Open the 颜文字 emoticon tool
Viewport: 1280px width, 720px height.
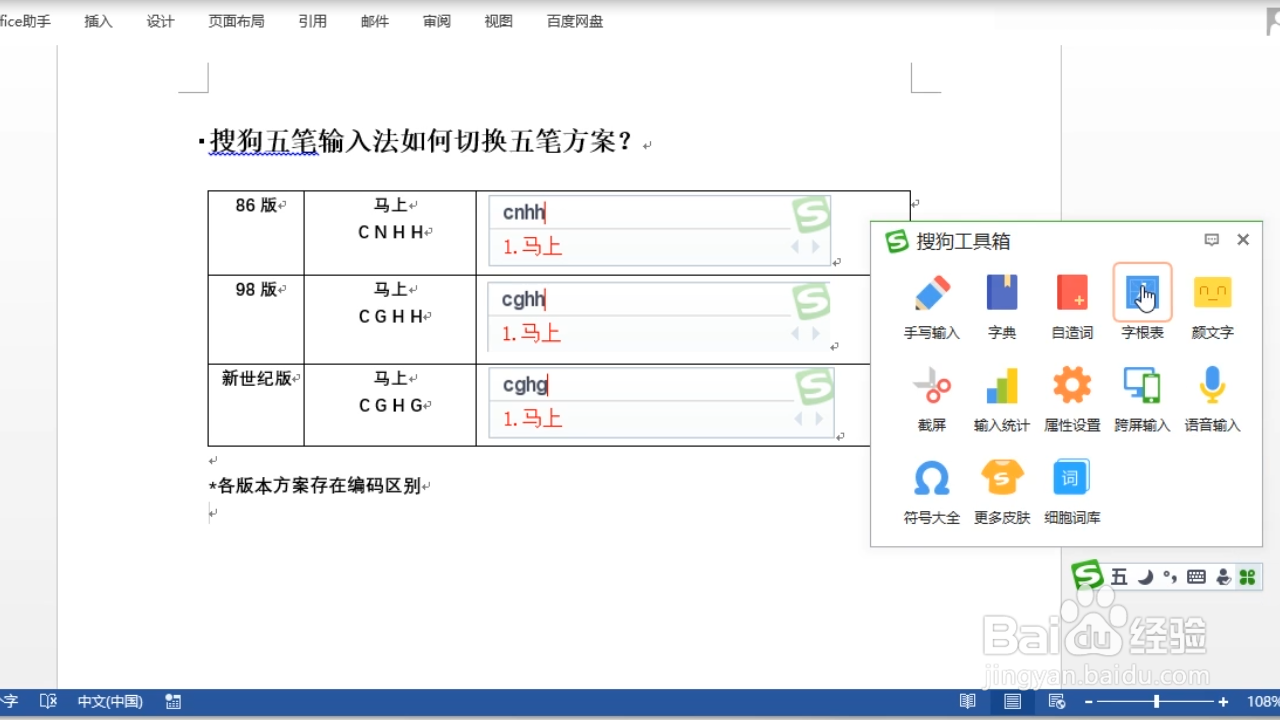1212,307
